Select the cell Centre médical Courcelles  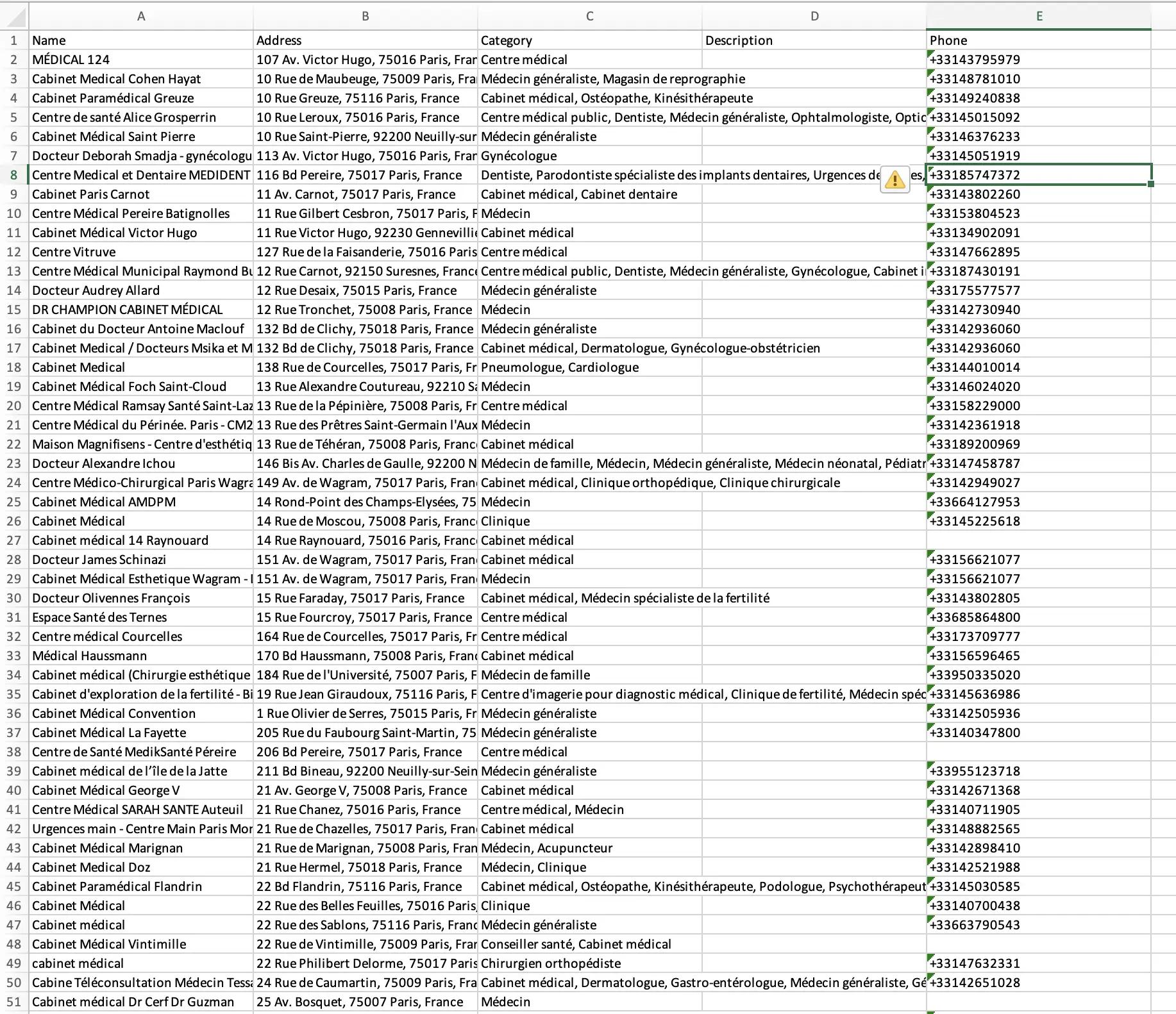click(x=141, y=636)
